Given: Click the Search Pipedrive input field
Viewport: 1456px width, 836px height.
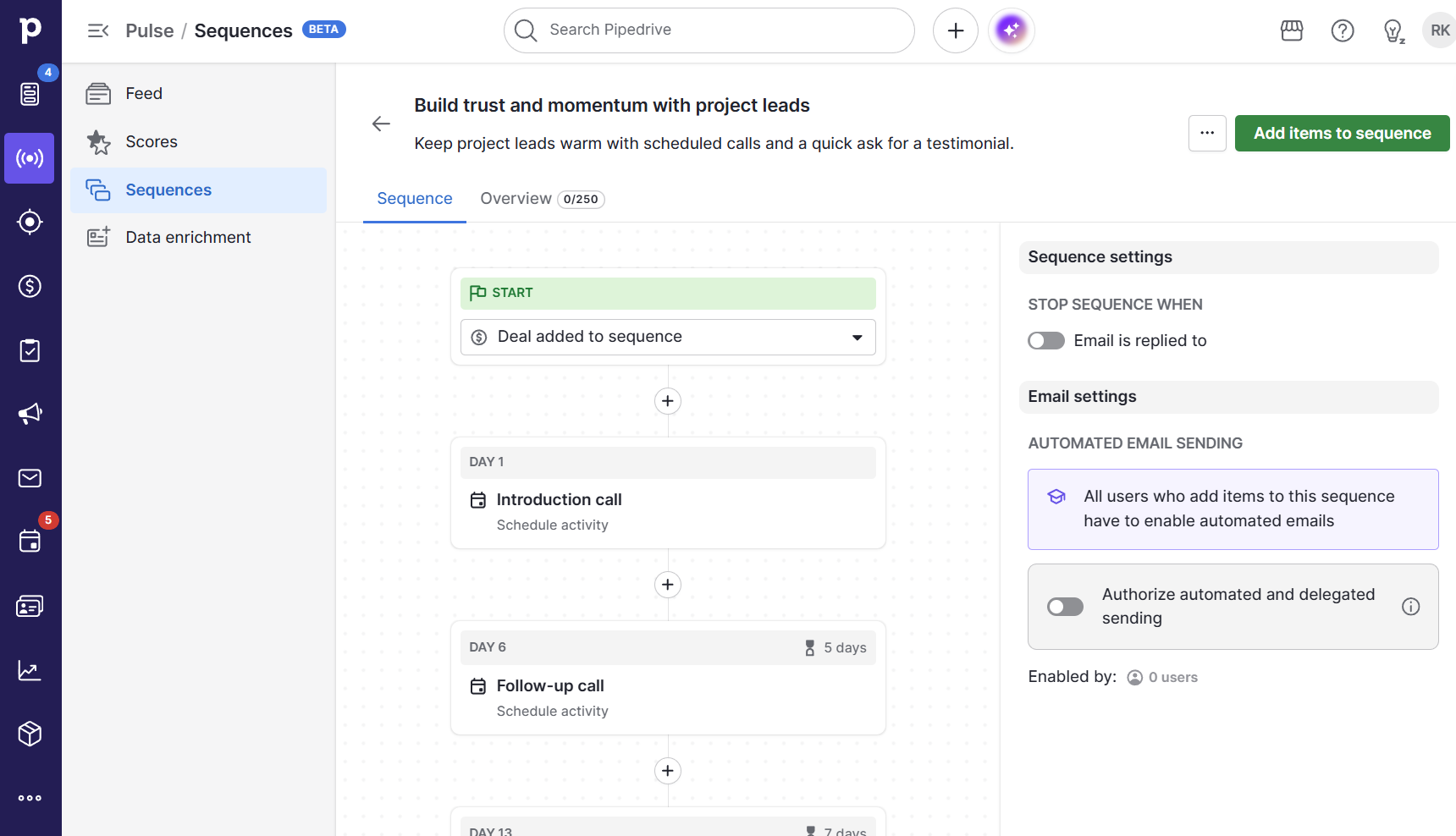Looking at the screenshot, I should tap(709, 30).
